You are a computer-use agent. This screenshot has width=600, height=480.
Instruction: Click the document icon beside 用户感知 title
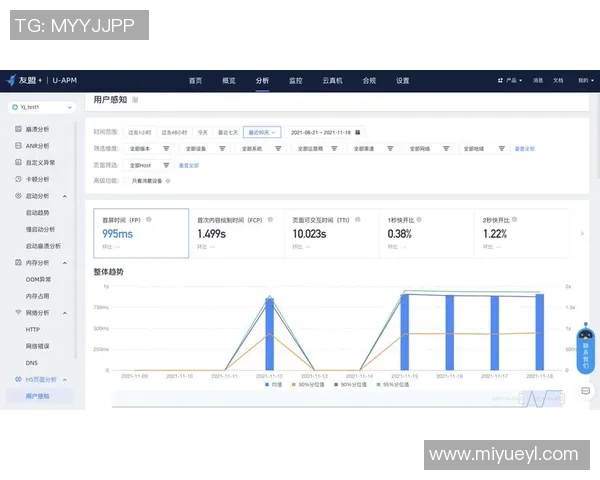click(x=135, y=100)
